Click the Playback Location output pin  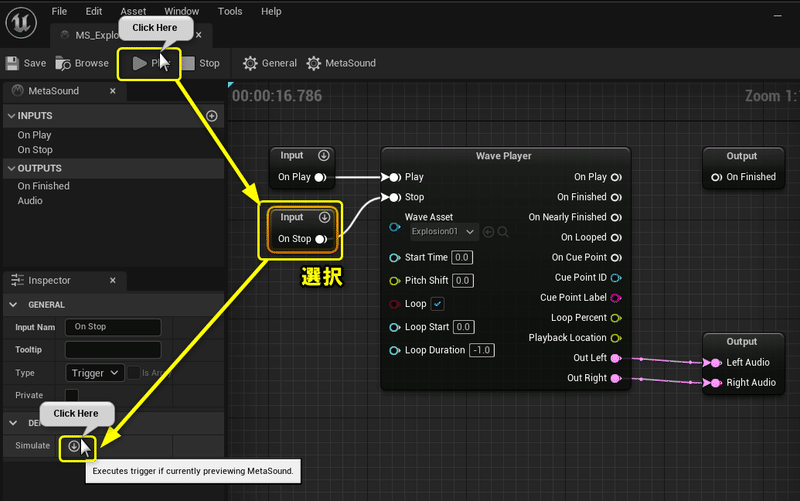point(616,338)
